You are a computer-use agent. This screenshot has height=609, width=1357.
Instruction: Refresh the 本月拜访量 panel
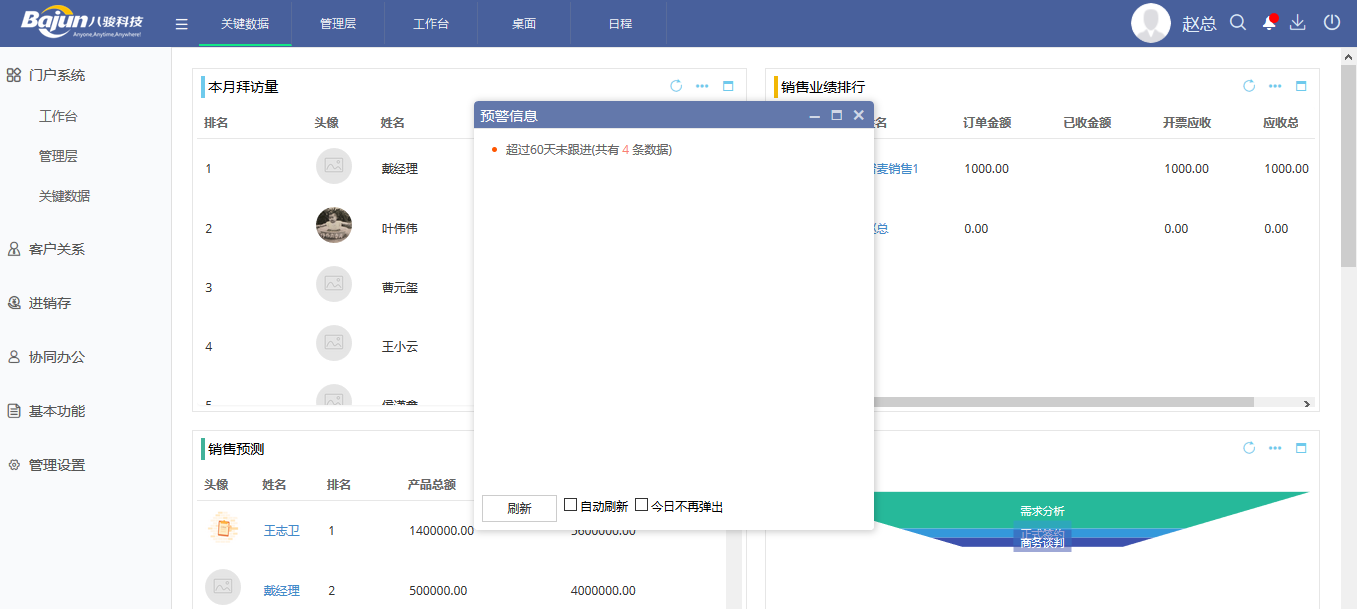[676, 86]
